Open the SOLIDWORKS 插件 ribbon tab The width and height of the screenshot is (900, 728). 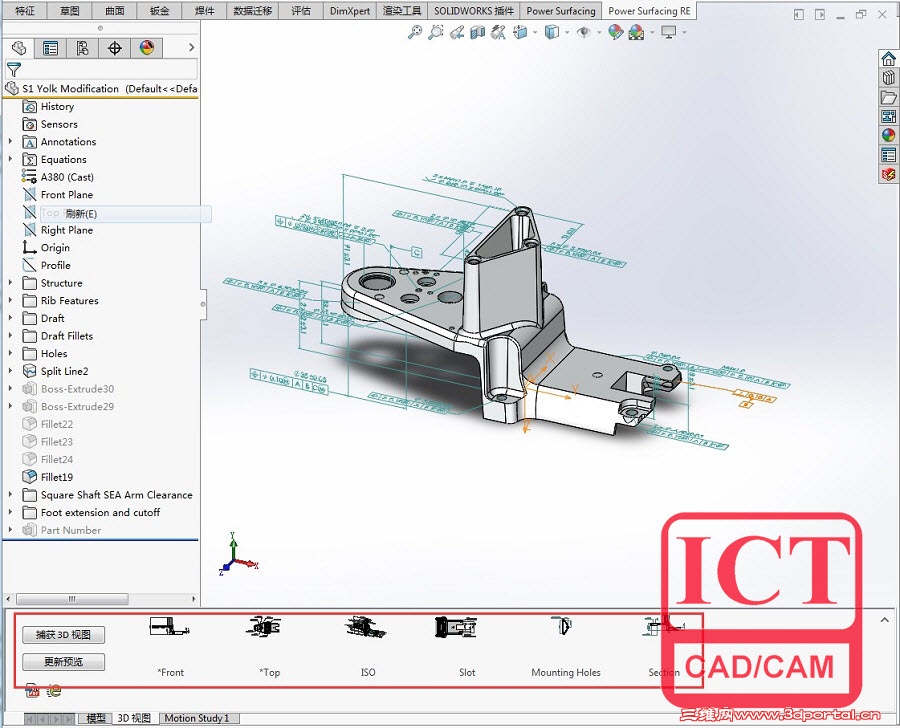474,11
